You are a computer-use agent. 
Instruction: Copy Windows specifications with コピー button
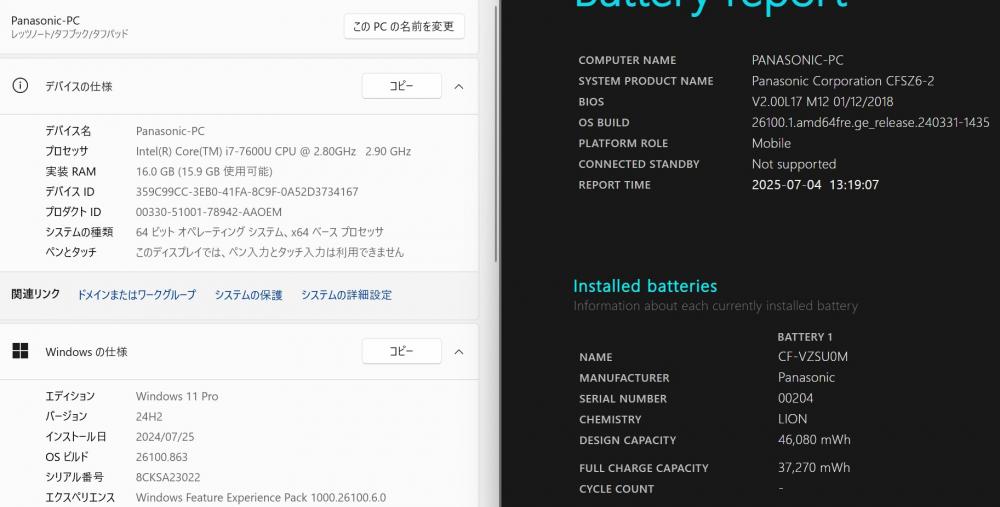click(402, 351)
